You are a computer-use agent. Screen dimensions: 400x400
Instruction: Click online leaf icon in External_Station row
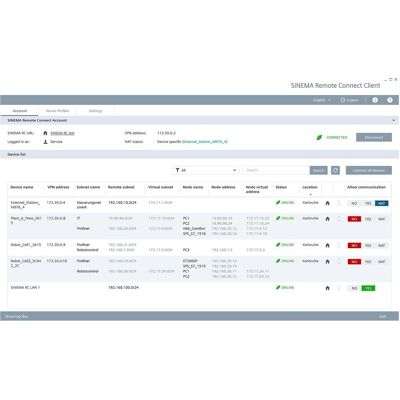pos(278,202)
